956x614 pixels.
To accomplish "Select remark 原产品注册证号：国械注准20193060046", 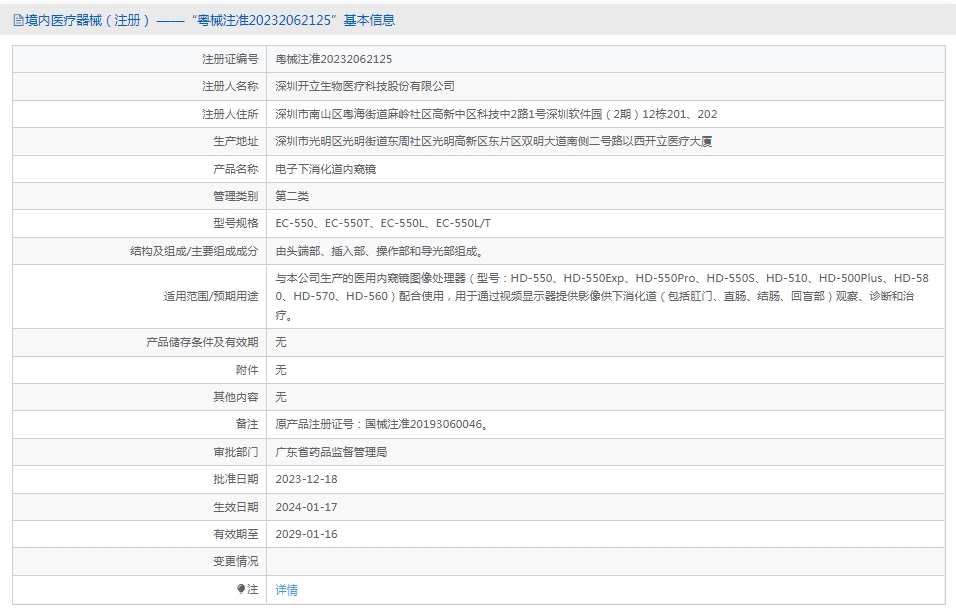I will click(382, 424).
